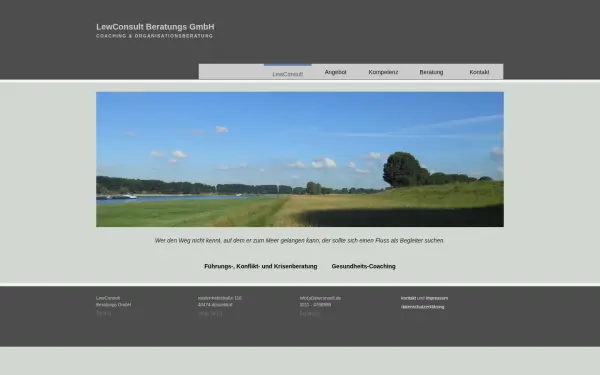Click the footer kontakt link

click(x=408, y=298)
